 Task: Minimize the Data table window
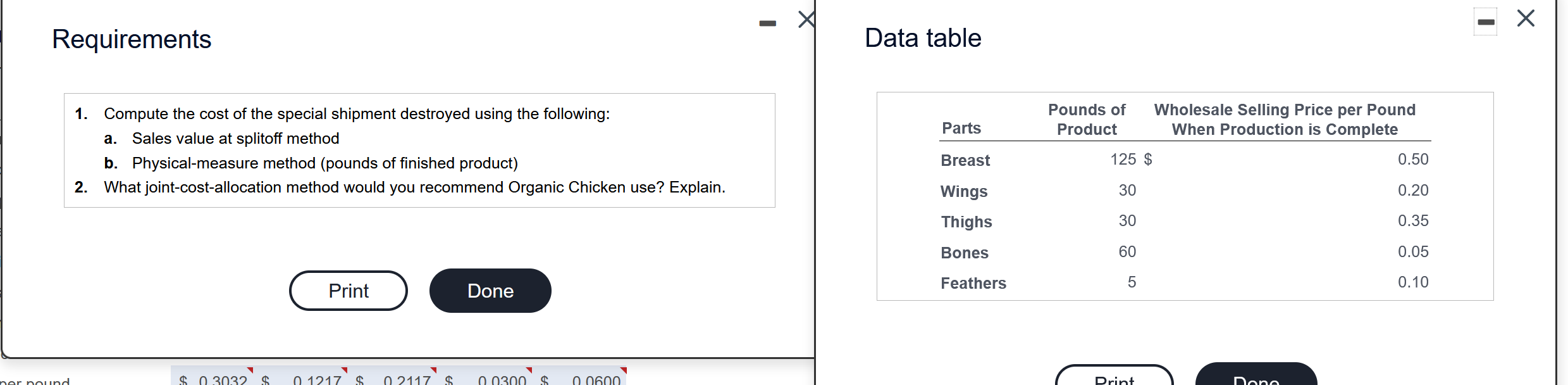click(1486, 21)
